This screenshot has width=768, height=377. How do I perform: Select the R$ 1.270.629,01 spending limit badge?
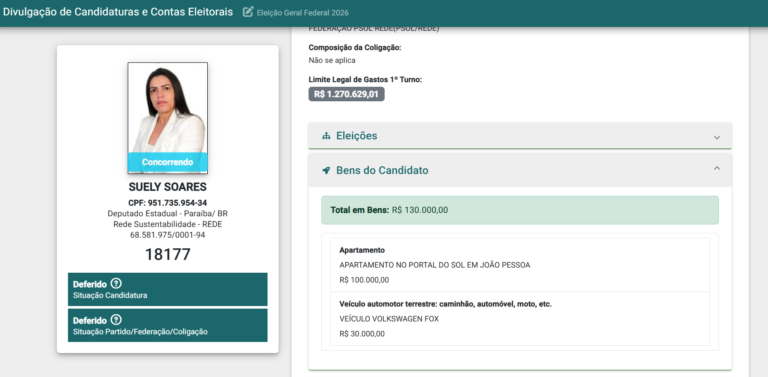[346, 94]
